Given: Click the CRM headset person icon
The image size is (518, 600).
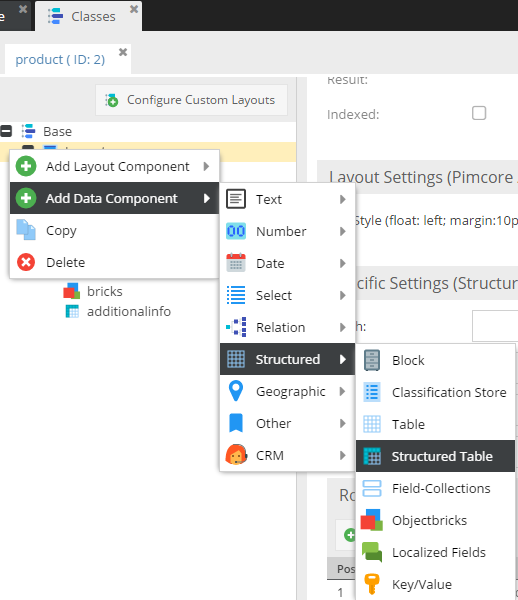Looking at the screenshot, I should point(236,455).
